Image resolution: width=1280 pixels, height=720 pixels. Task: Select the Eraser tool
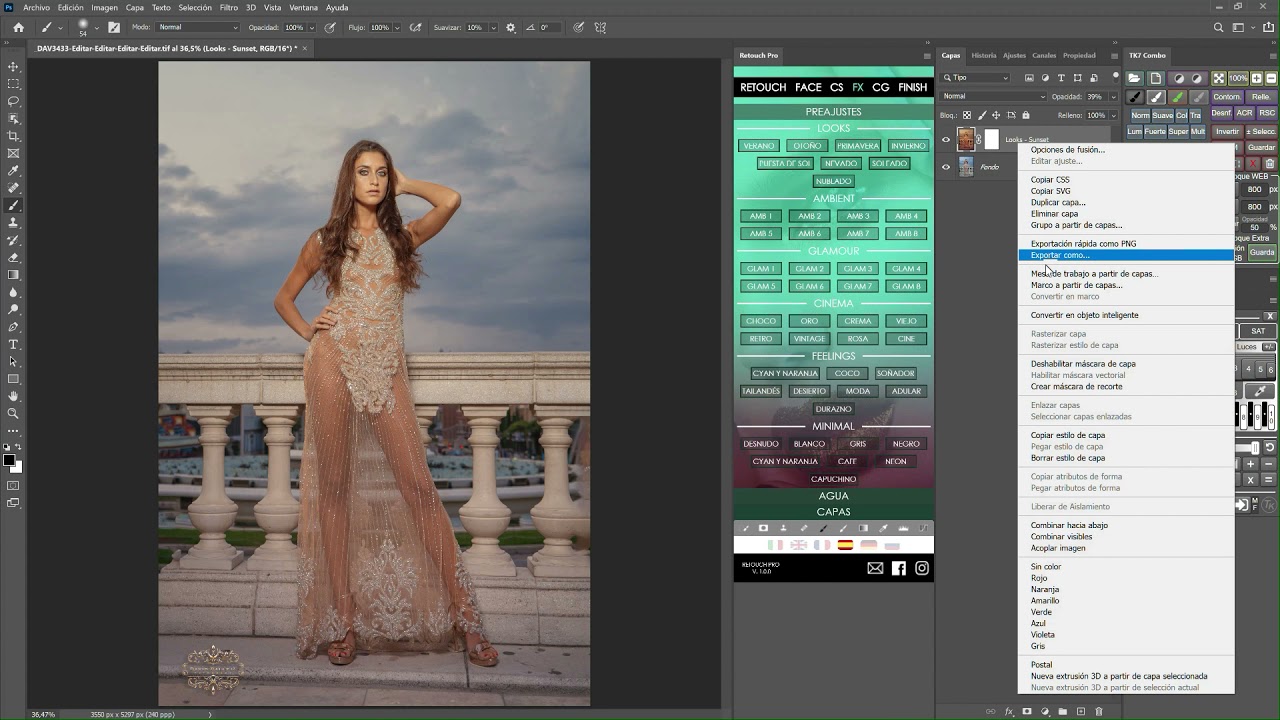[x=13, y=257]
